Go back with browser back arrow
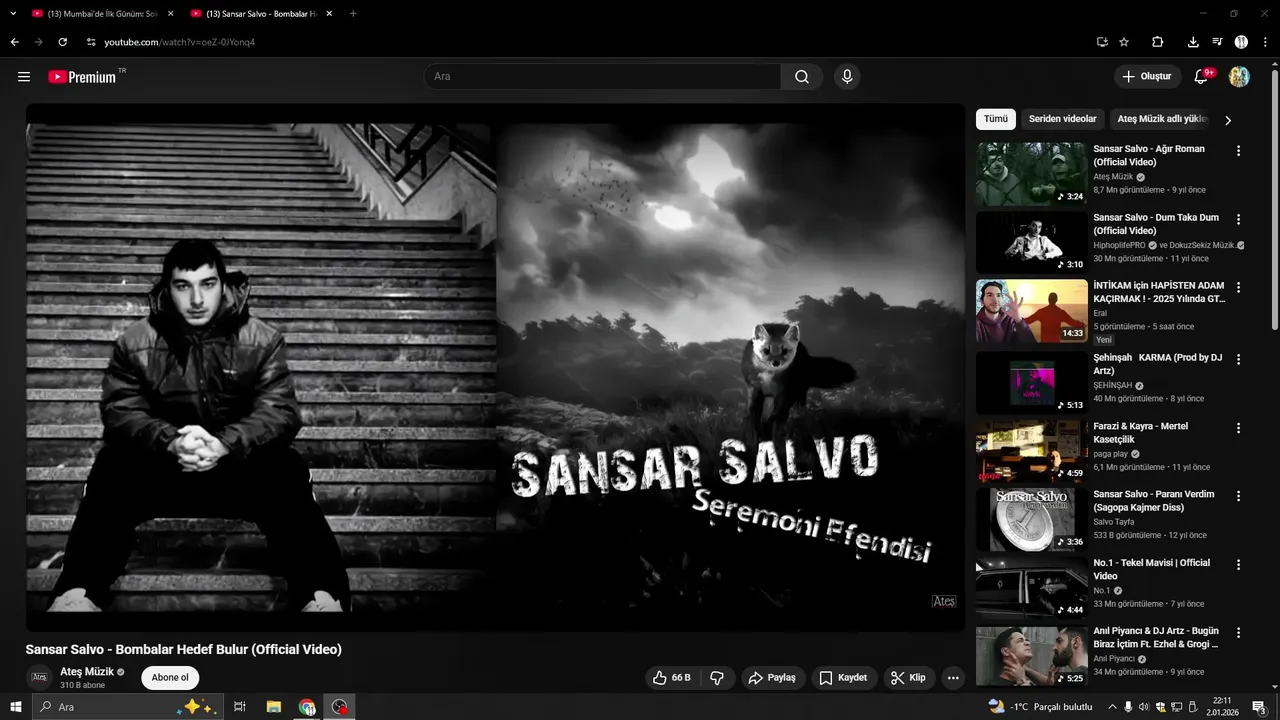This screenshot has height=720, width=1280. click(14, 42)
